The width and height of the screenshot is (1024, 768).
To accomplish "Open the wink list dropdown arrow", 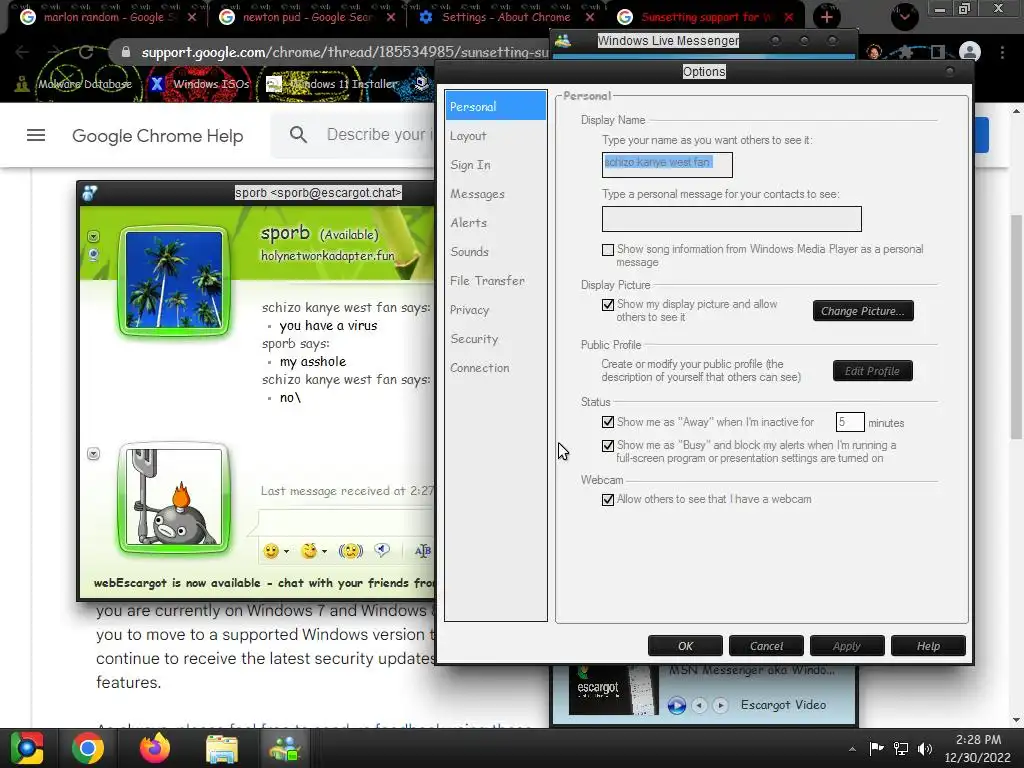I will 324,552.
